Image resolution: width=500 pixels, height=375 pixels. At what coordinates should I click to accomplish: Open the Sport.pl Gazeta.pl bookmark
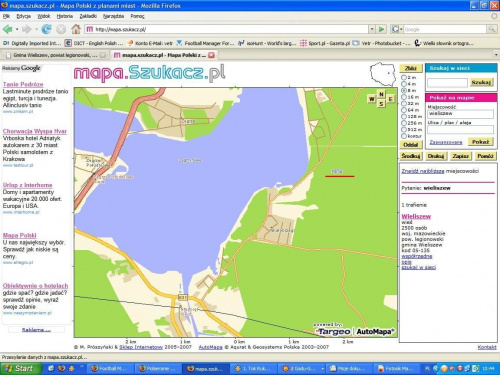tap(325, 43)
